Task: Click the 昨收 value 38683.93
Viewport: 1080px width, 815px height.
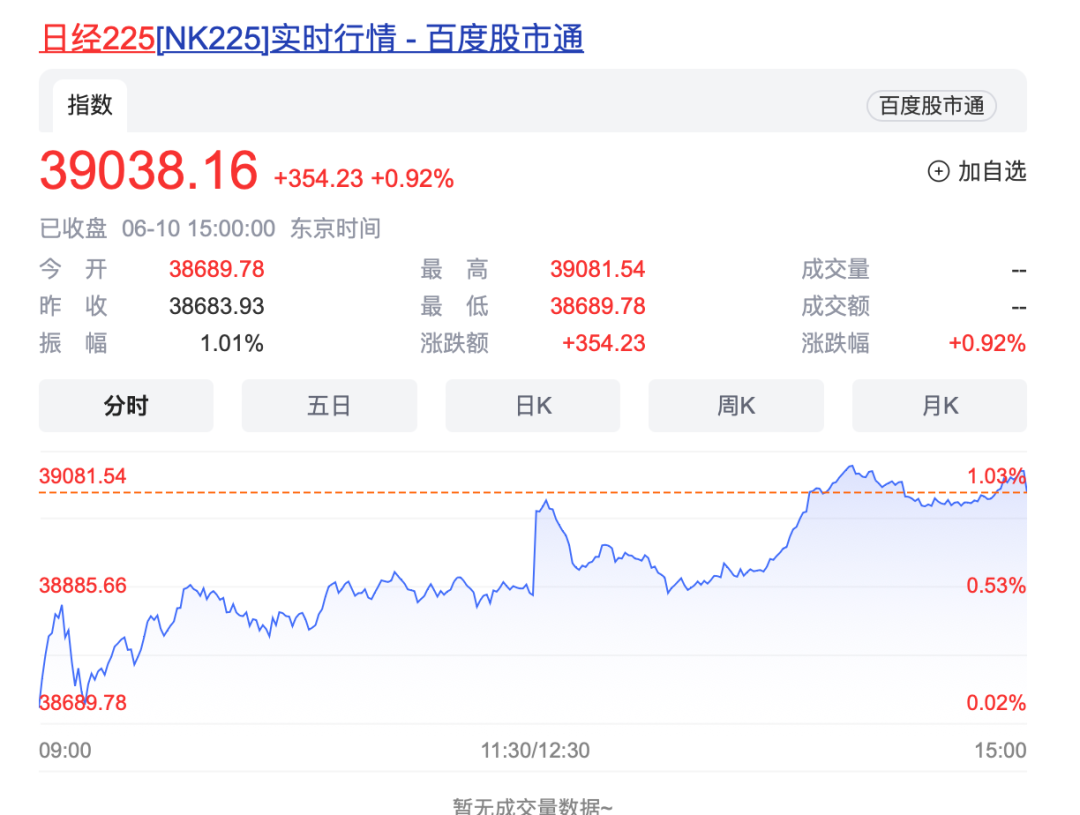Action: (x=216, y=306)
